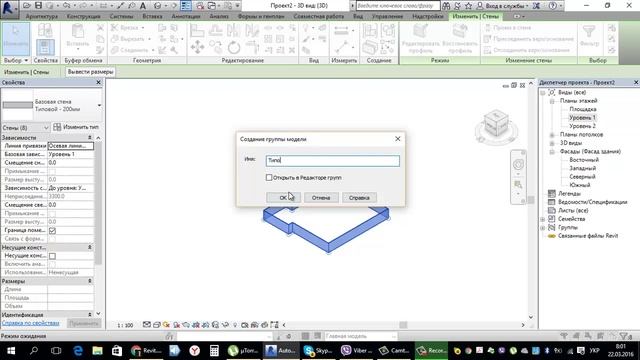The width and height of the screenshot is (640, 360).
Task: Click the favorites star icon in title bar
Action: click(x=469, y=6)
